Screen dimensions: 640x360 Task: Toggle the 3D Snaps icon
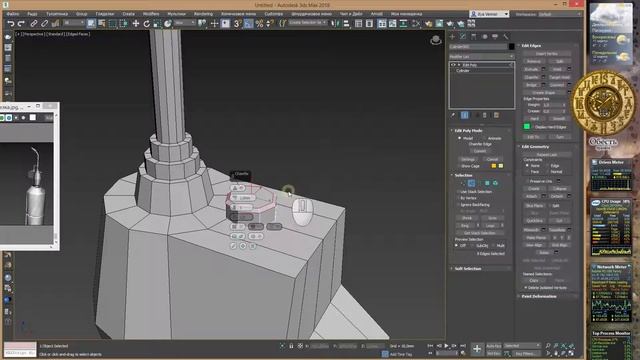pos(238,24)
